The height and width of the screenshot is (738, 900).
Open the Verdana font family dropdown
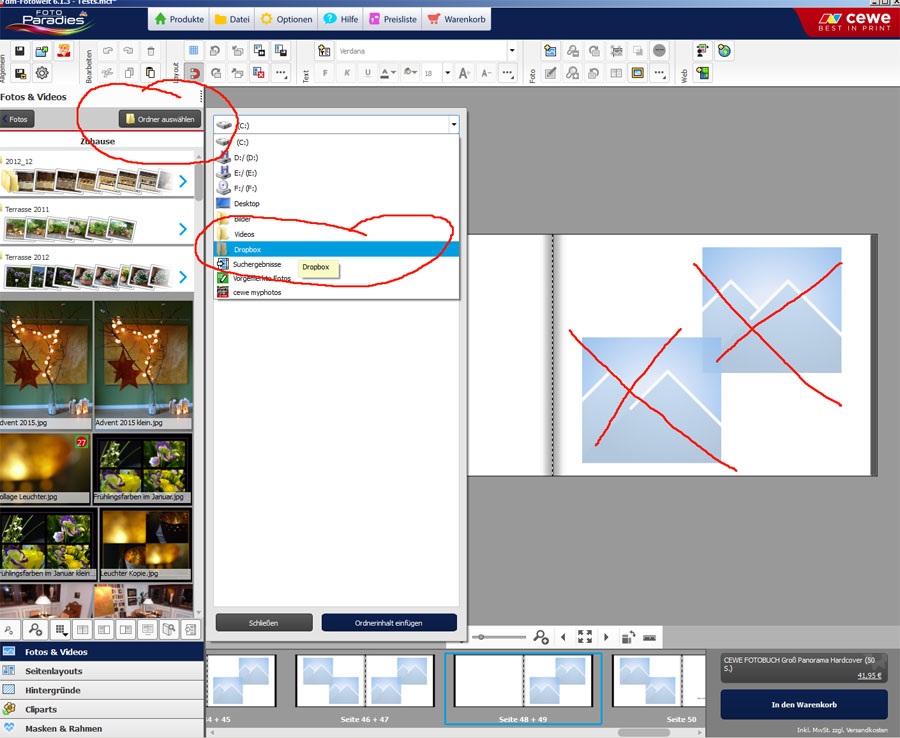[x=512, y=51]
